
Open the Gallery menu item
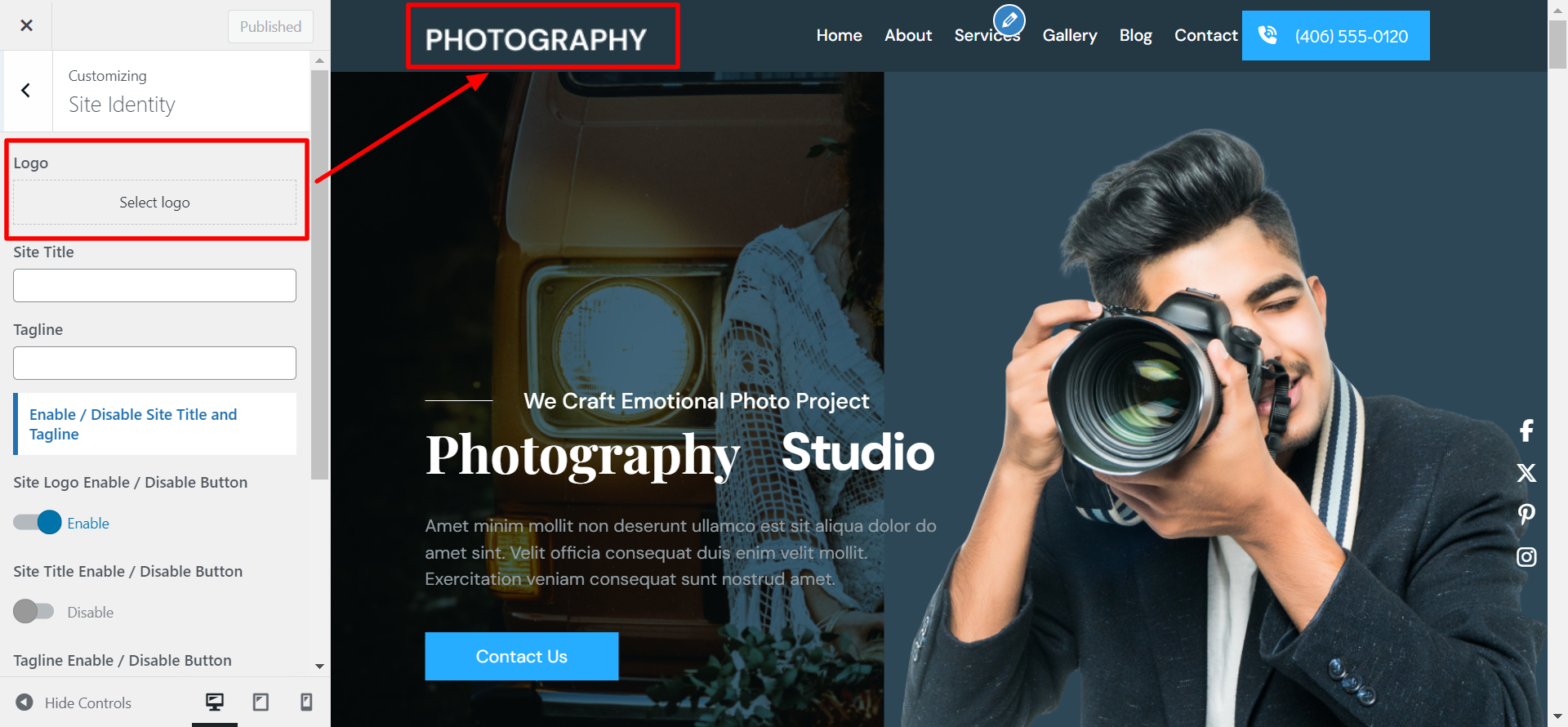[1069, 36]
